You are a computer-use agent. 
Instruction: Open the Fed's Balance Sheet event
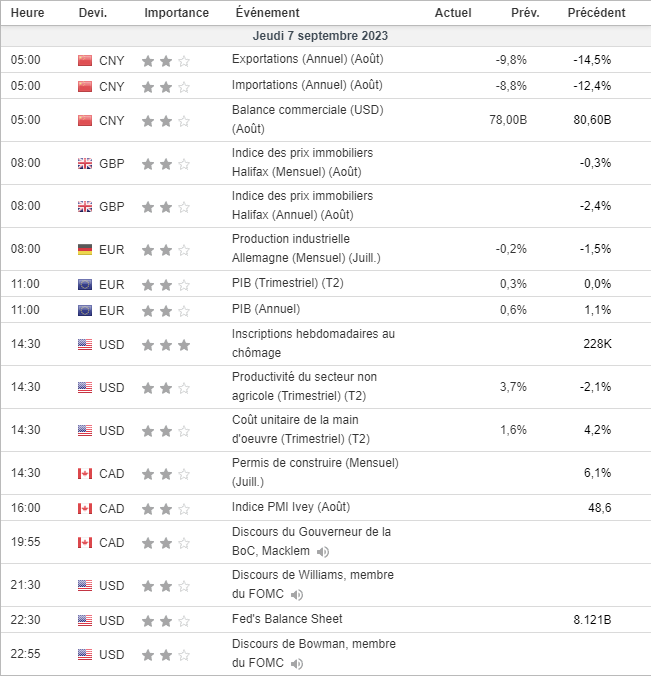(x=281, y=620)
